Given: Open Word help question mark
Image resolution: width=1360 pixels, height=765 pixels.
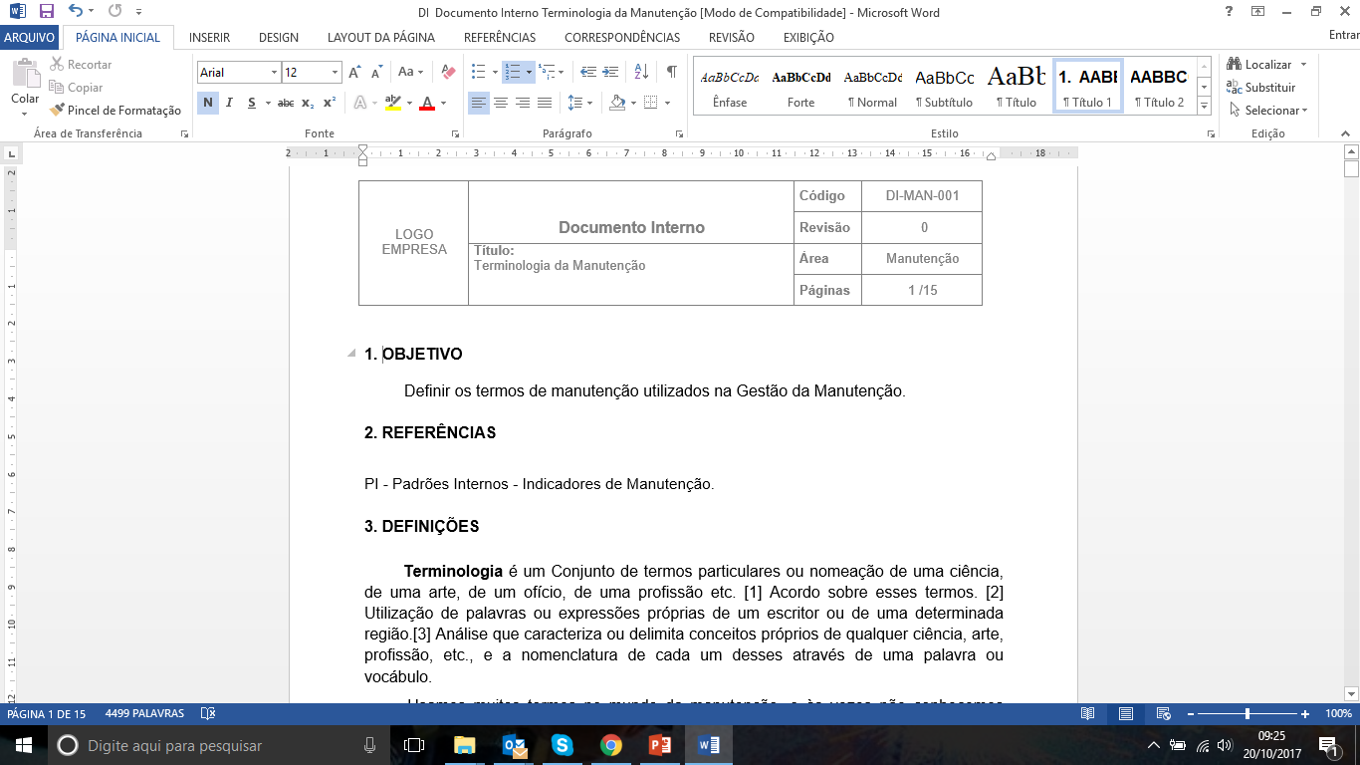Looking at the screenshot, I should tap(1229, 12).
